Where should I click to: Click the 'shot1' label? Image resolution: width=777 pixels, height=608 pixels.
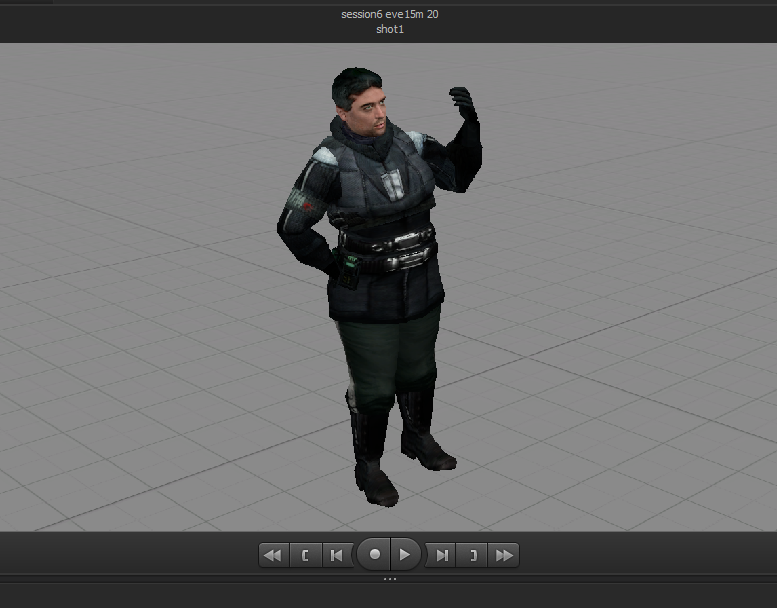pos(390,29)
